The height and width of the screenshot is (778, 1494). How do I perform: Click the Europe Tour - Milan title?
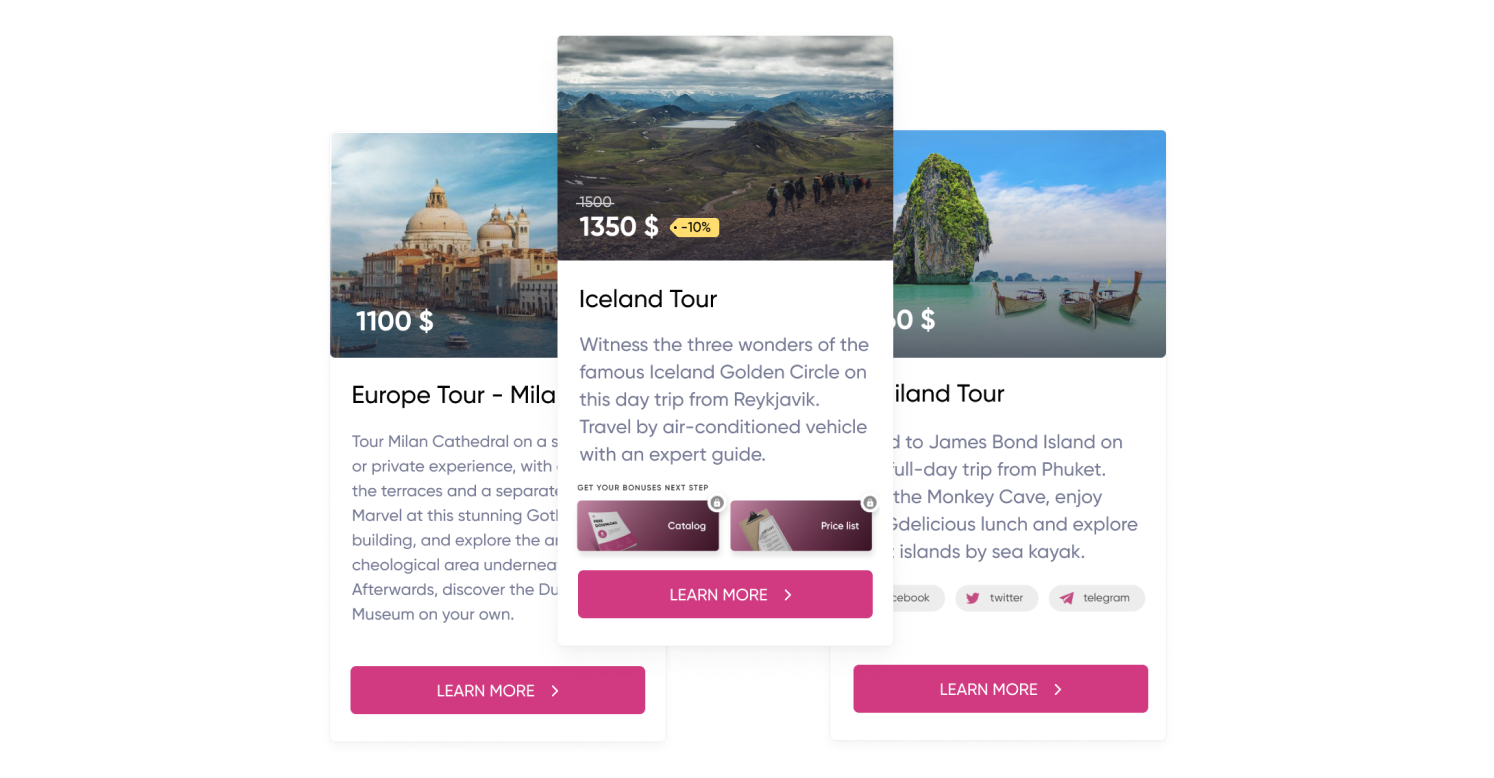pos(454,395)
